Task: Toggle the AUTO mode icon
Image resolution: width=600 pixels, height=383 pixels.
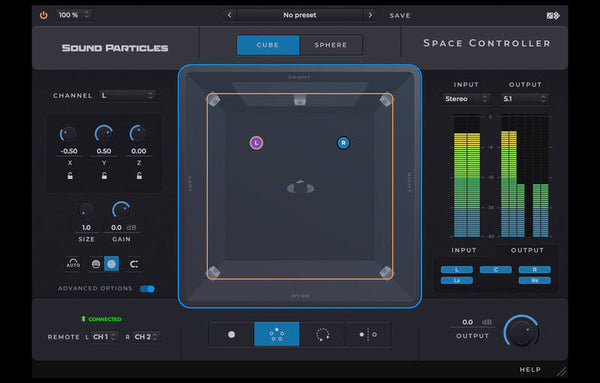Action: coord(73,264)
